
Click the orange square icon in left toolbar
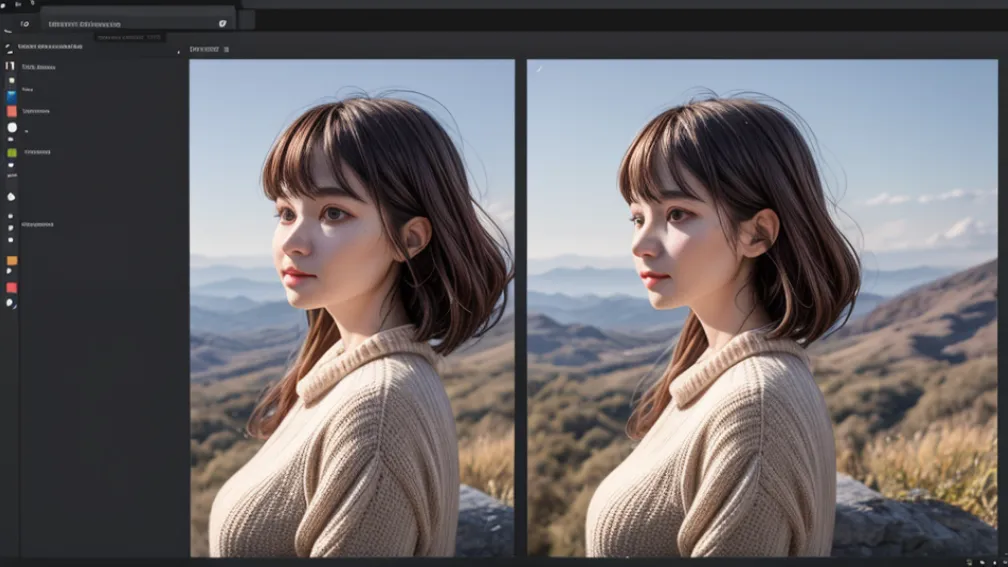pyautogui.click(x=12, y=261)
